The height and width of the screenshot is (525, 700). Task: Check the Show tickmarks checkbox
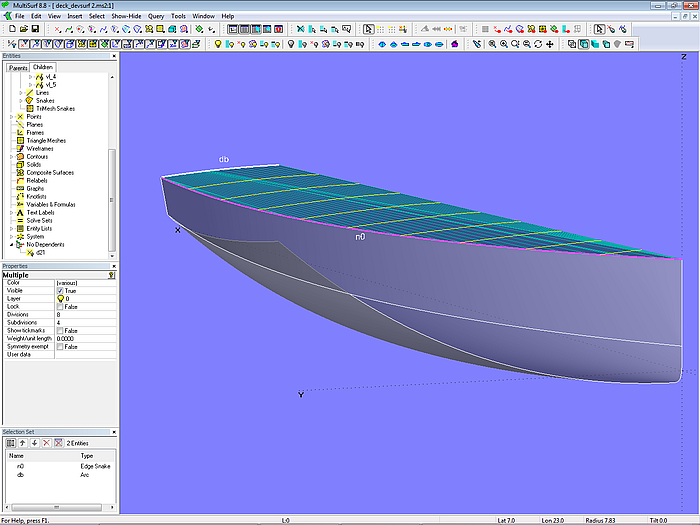pos(61,330)
